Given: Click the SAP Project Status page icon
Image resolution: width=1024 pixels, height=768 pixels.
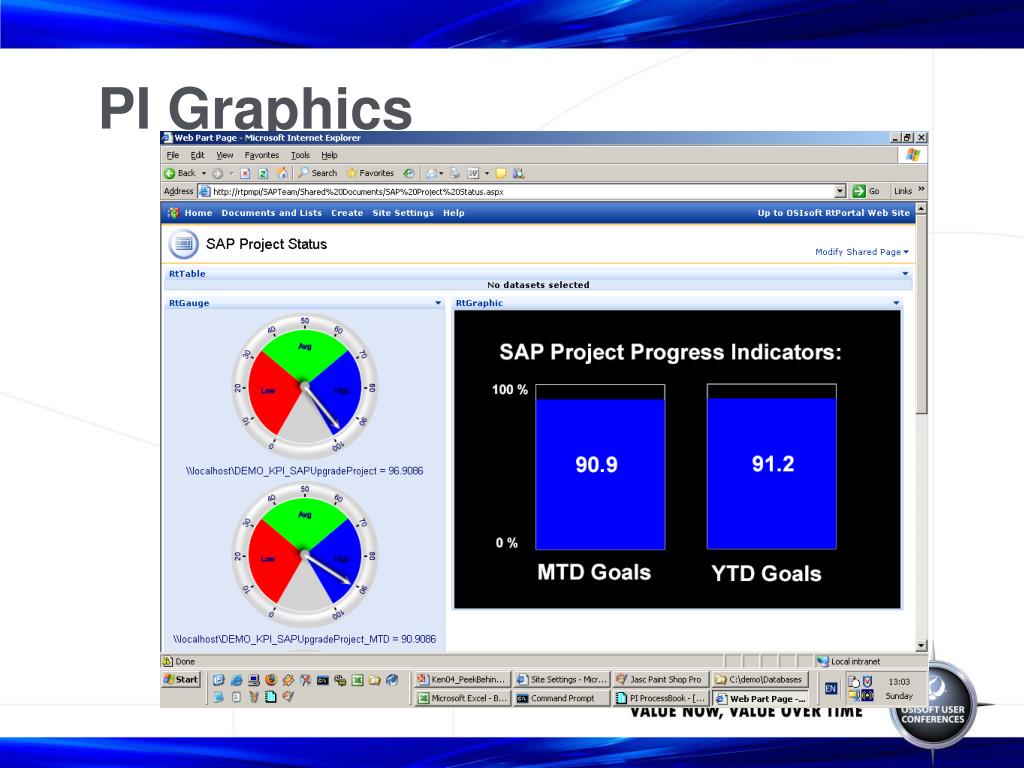Looking at the screenshot, I should [184, 244].
